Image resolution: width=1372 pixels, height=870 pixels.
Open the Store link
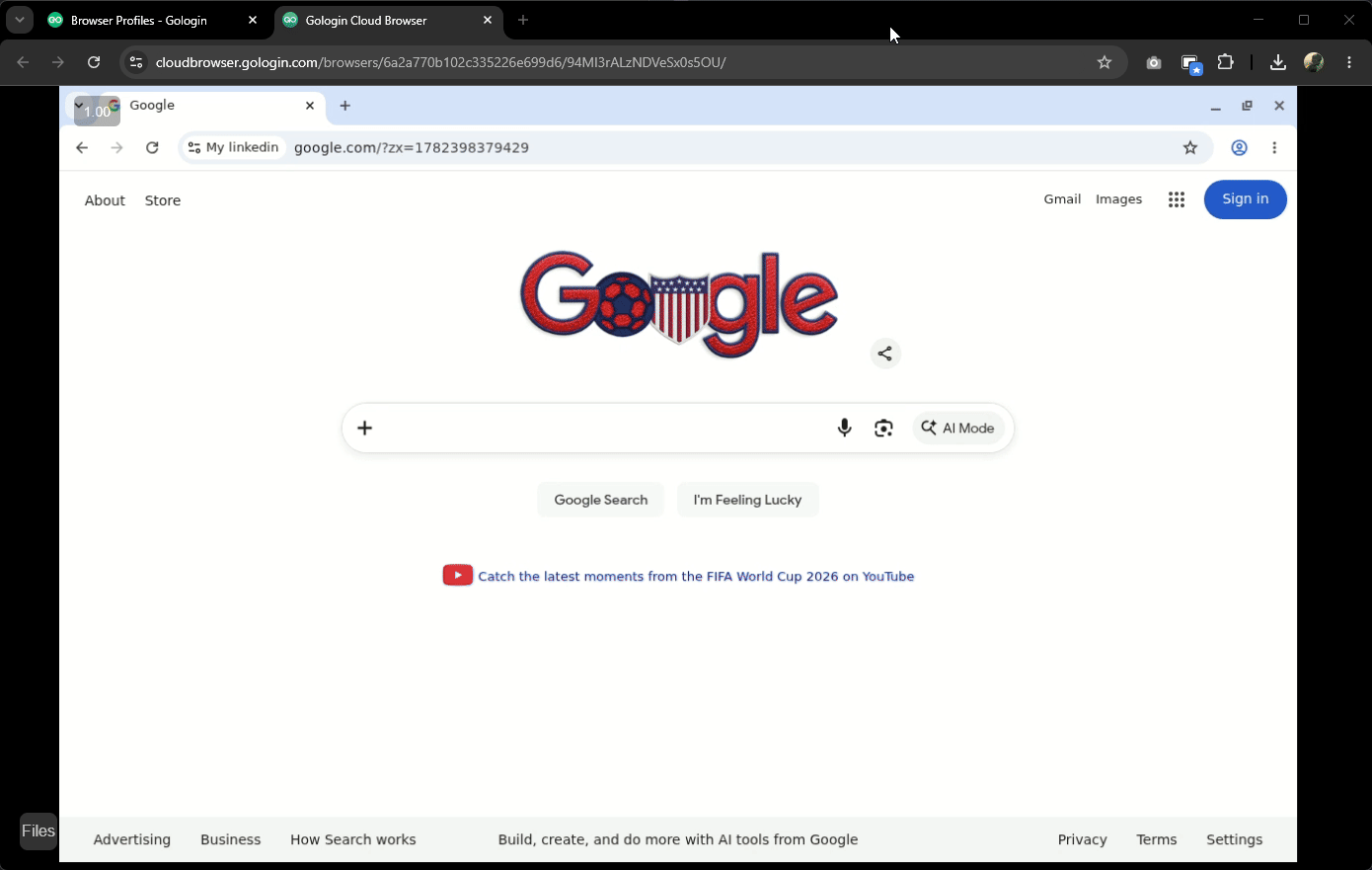tap(163, 200)
